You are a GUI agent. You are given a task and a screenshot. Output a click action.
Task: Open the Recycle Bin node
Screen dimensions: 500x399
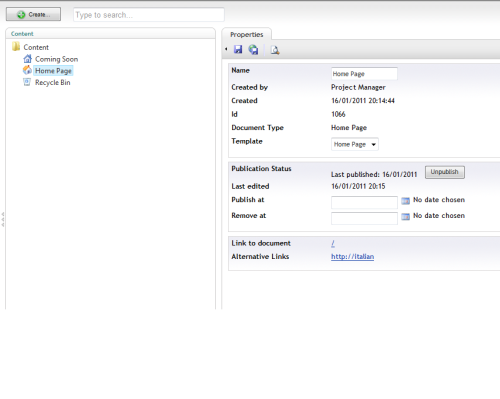[53, 82]
